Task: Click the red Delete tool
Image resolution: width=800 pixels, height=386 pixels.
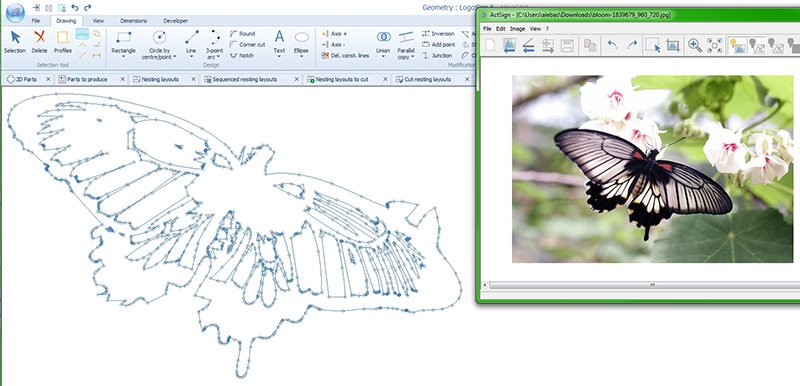Action: (x=39, y=41)
